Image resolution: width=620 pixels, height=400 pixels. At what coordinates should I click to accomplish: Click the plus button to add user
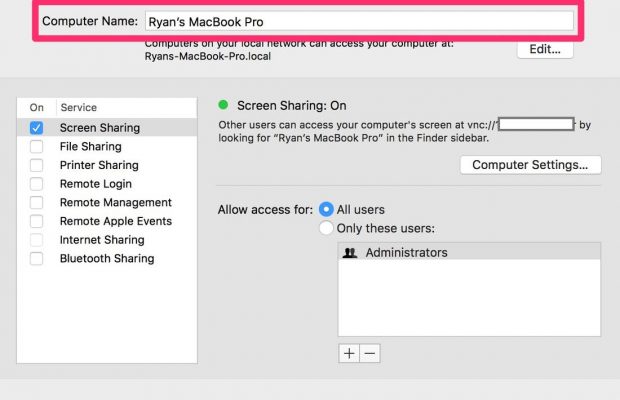click(x=349, y=353)
